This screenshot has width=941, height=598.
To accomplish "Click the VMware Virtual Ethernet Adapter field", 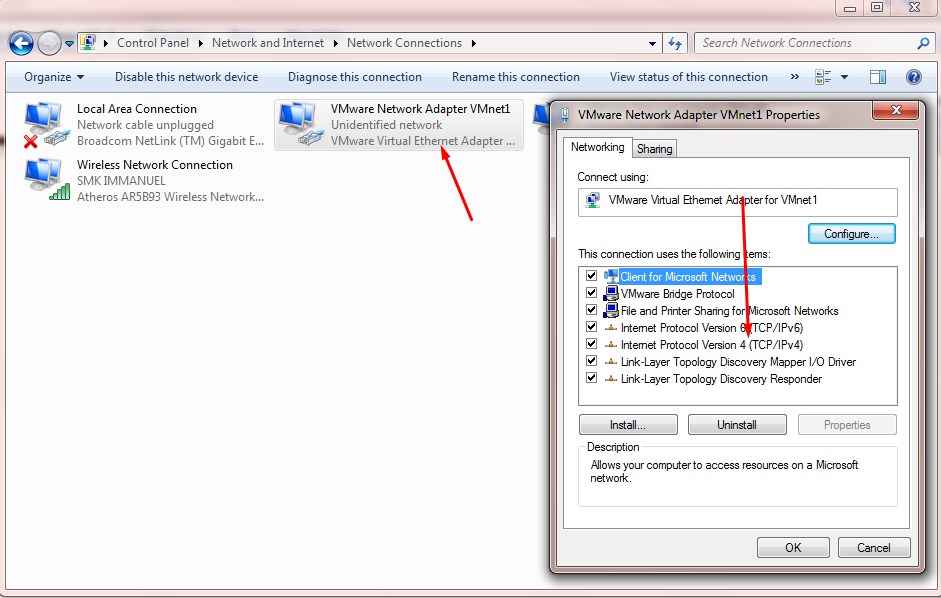I will [x=738, y=202].
